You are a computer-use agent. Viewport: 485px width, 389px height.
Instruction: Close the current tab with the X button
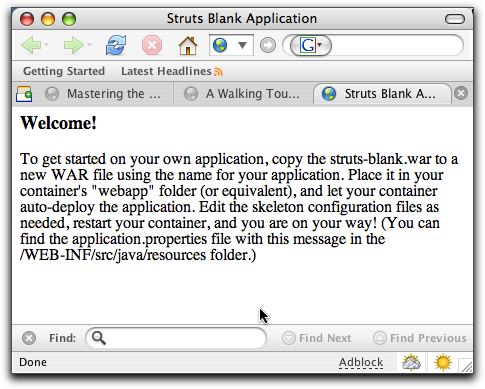(x=461, y=93)
